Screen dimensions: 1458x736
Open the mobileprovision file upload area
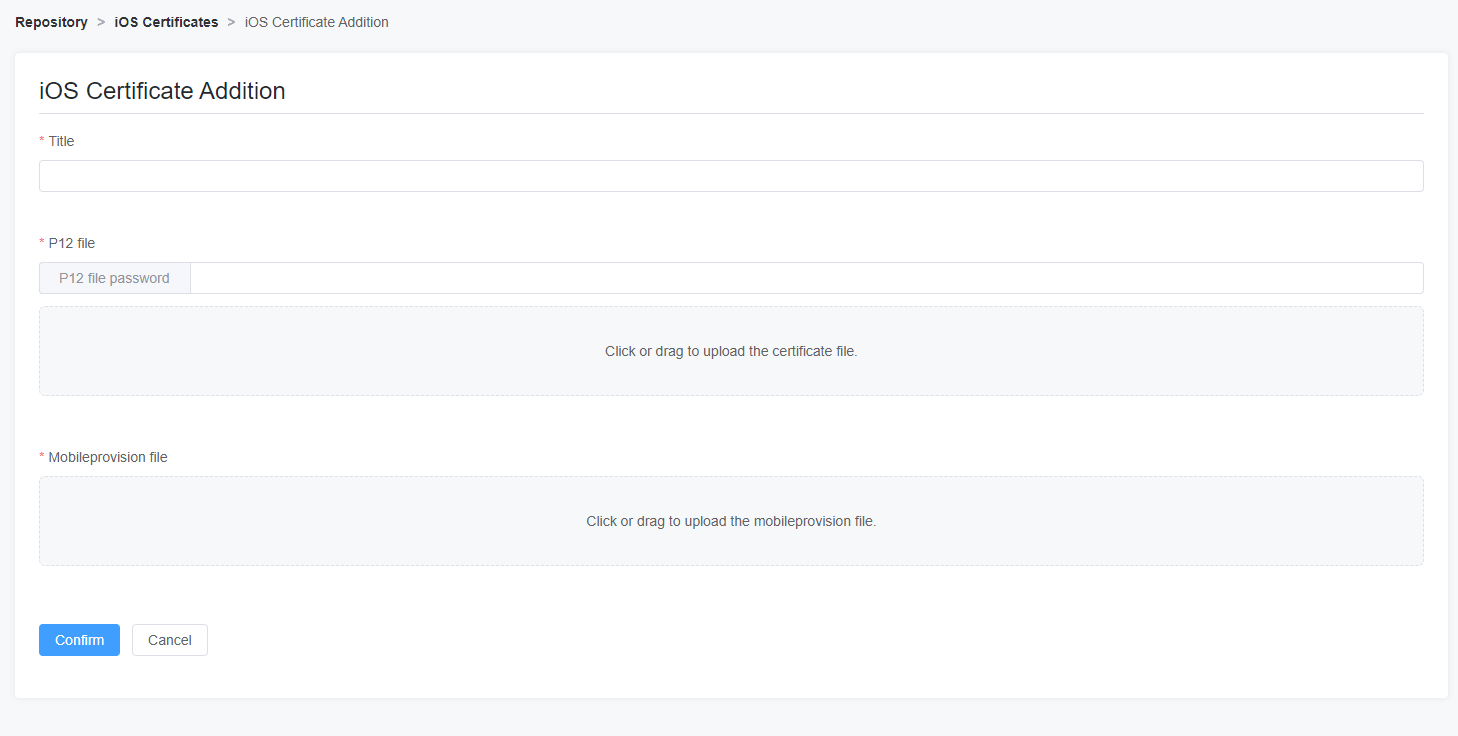click(731, 521)
